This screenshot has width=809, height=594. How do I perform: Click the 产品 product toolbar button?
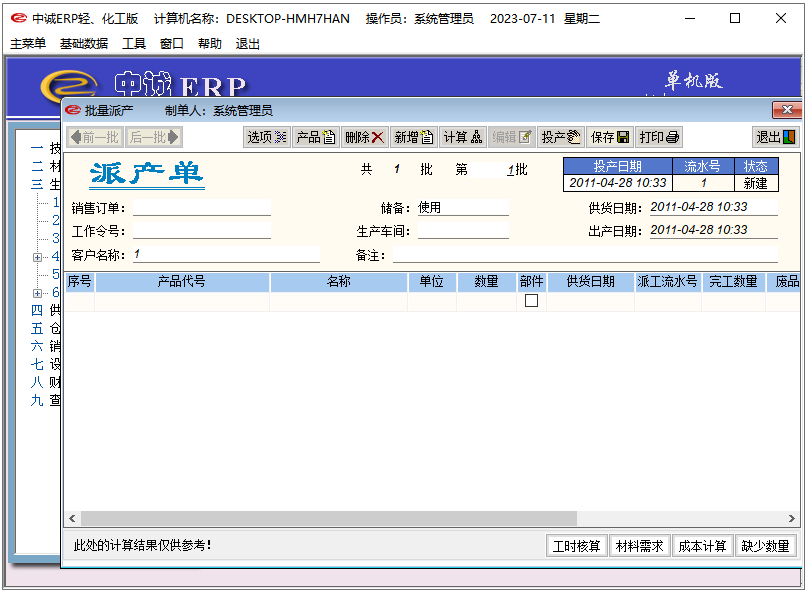click(315, 137)
